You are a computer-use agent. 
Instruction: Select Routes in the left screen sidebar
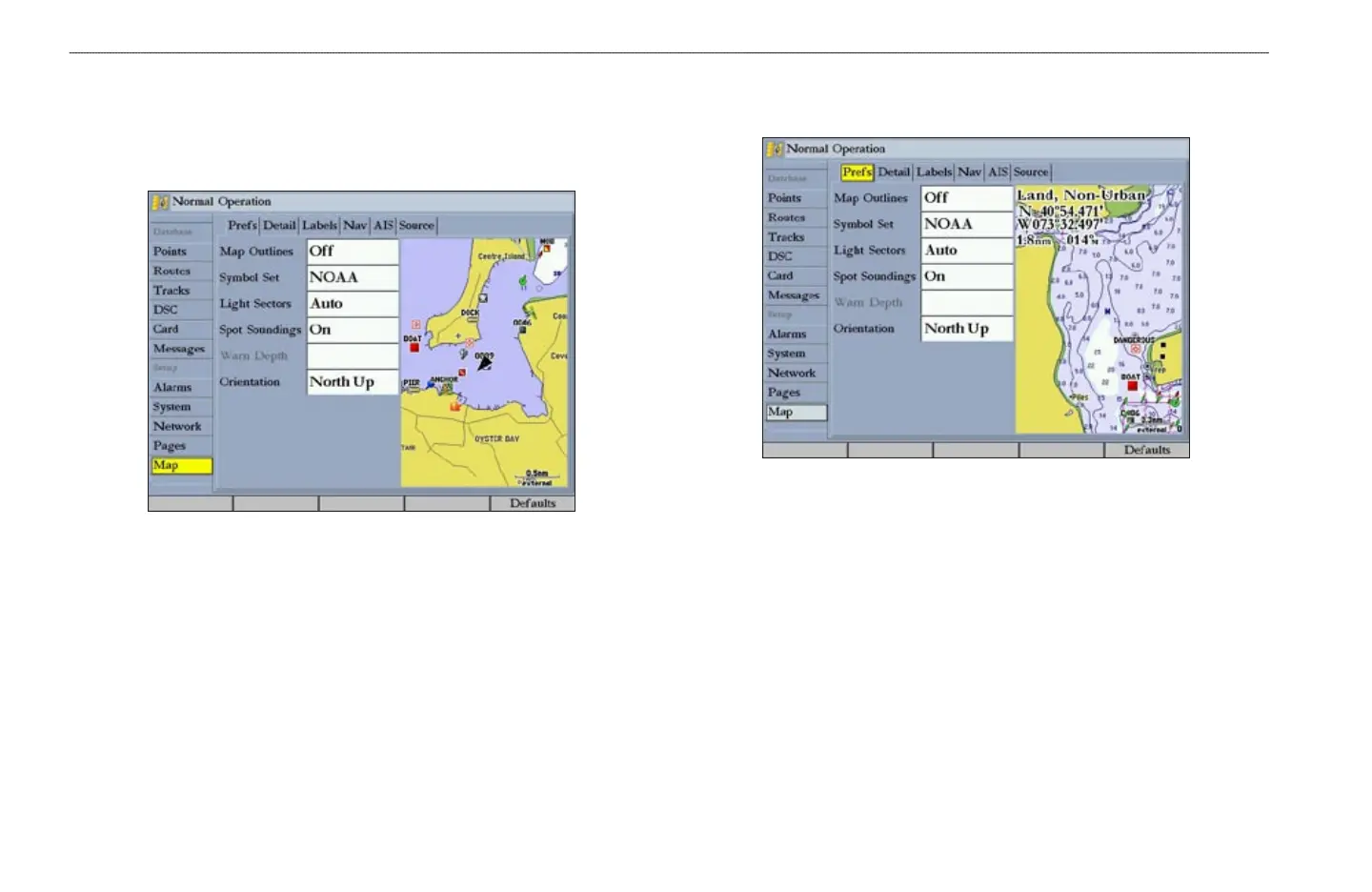181,272
